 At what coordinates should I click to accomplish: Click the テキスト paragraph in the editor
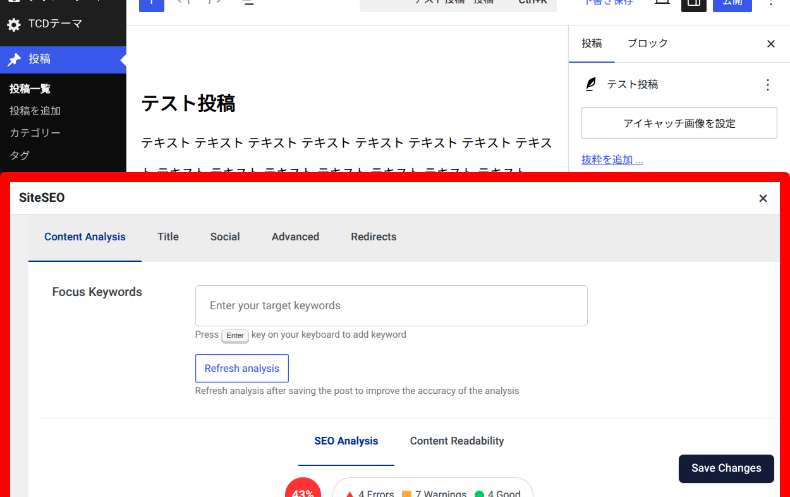tap(347, 156)
